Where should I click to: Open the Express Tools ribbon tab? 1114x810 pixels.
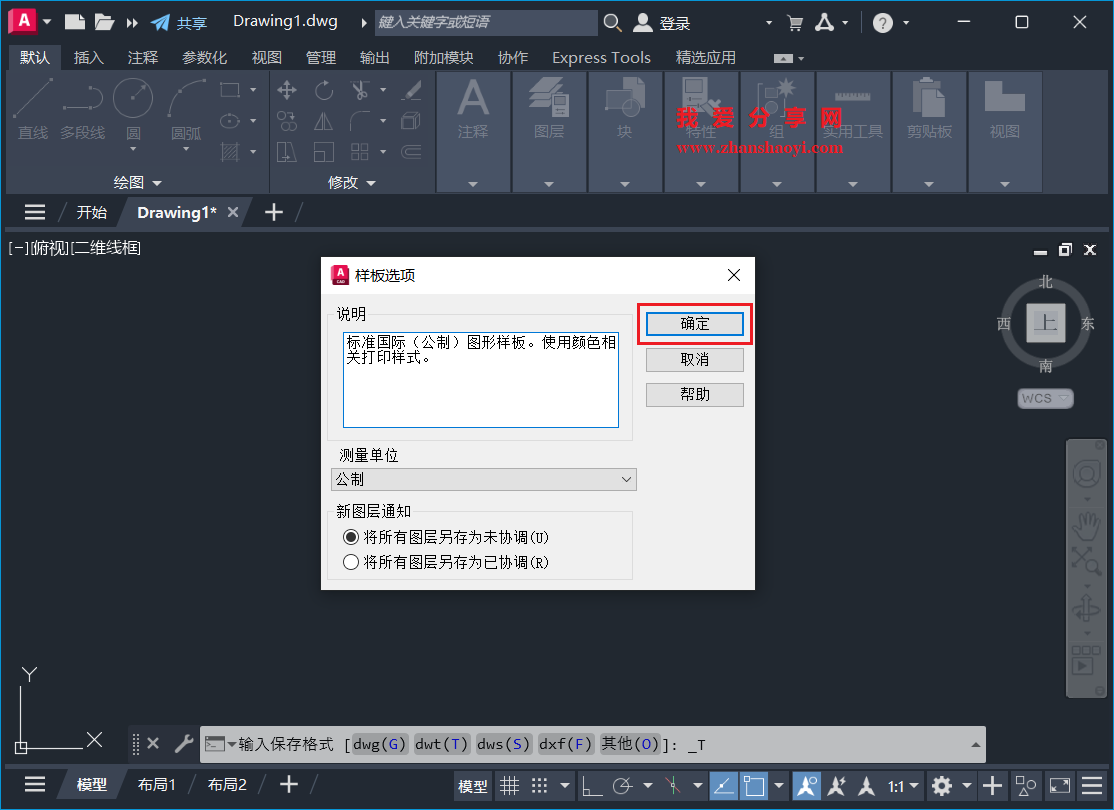[601, 58]
